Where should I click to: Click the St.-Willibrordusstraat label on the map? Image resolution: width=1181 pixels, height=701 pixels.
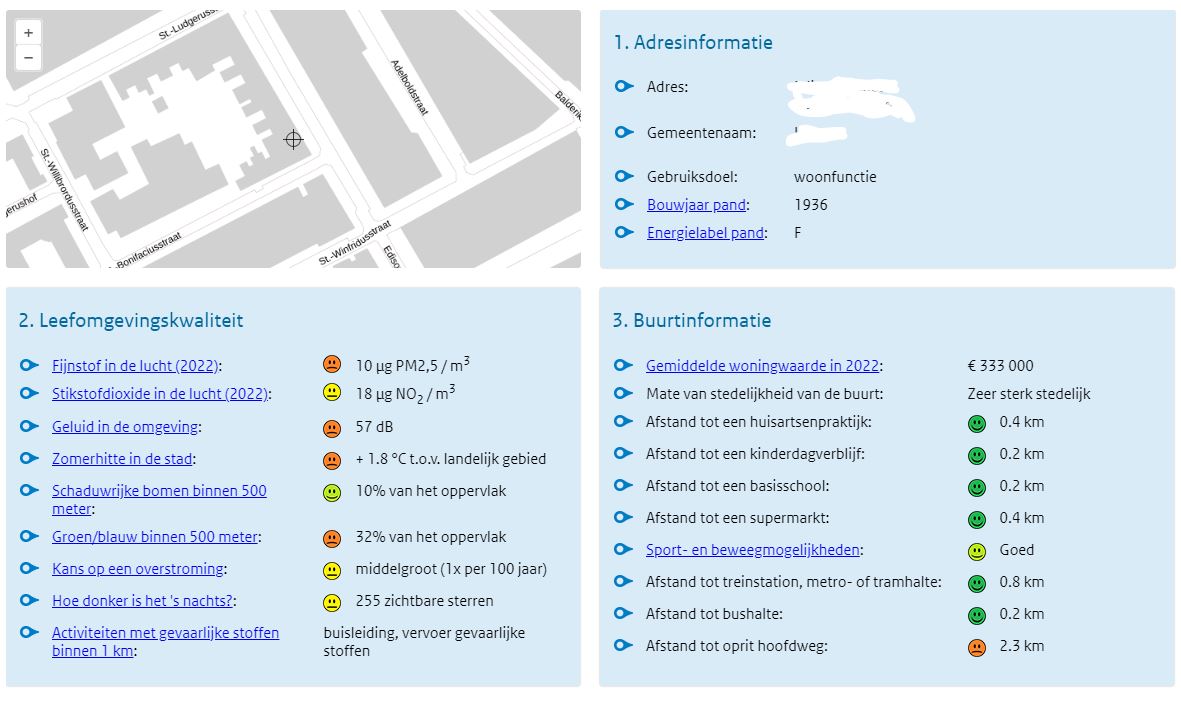[64, 189]
